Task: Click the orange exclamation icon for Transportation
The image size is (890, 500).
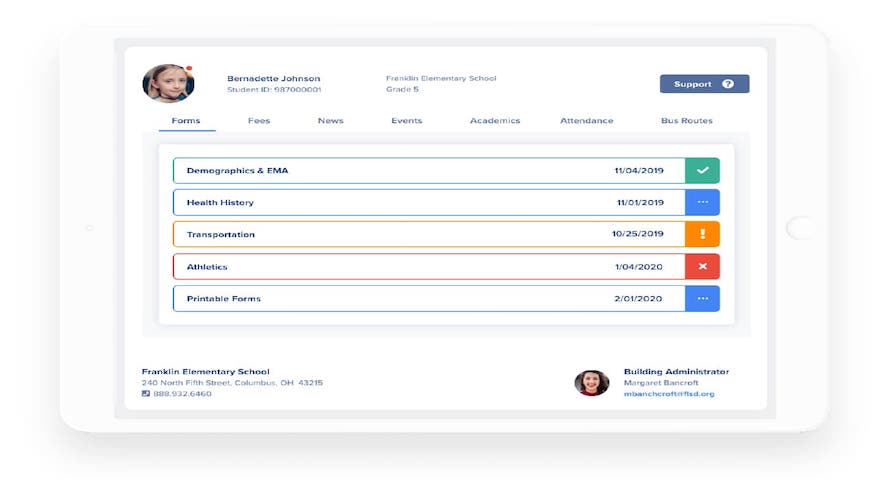Action: point(702,234)
